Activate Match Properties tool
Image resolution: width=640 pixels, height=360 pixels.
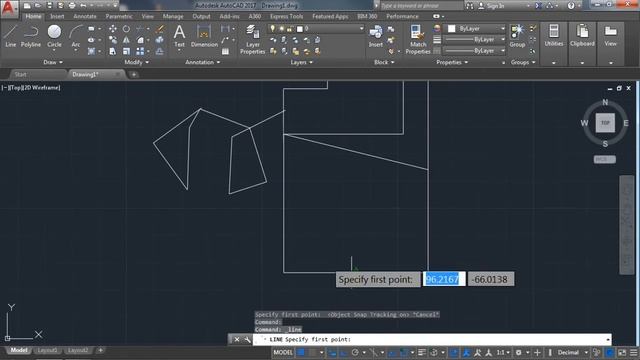coord(418,39)
